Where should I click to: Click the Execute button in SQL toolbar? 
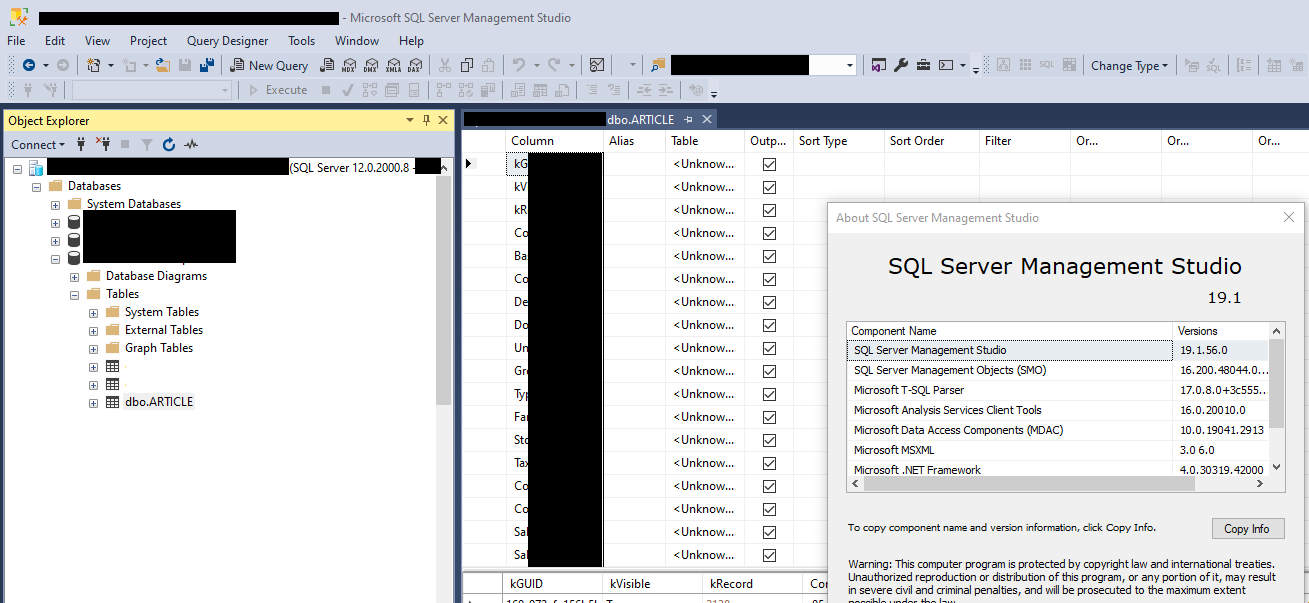pos(279,90)
